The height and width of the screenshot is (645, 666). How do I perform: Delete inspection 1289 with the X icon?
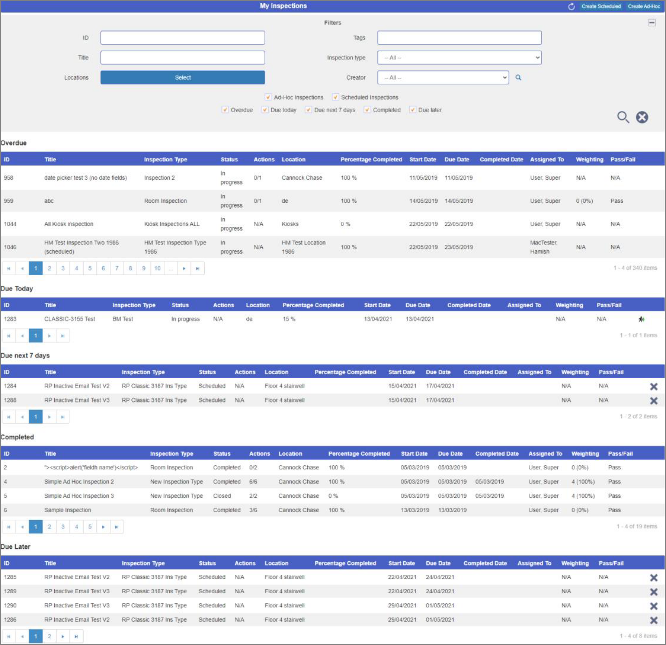tap(654, 591)
